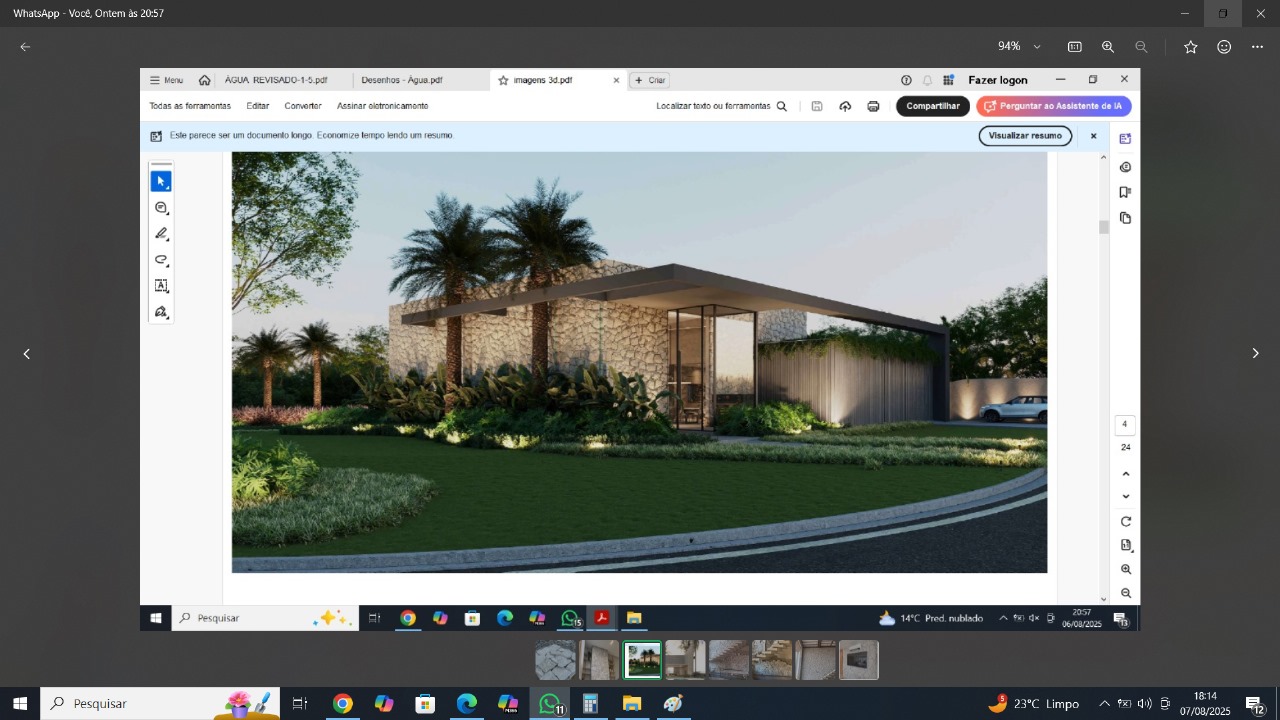Screen dimensions: 1280x720
Task: Open the three-dots more options menu
Action: [1258, 47]
